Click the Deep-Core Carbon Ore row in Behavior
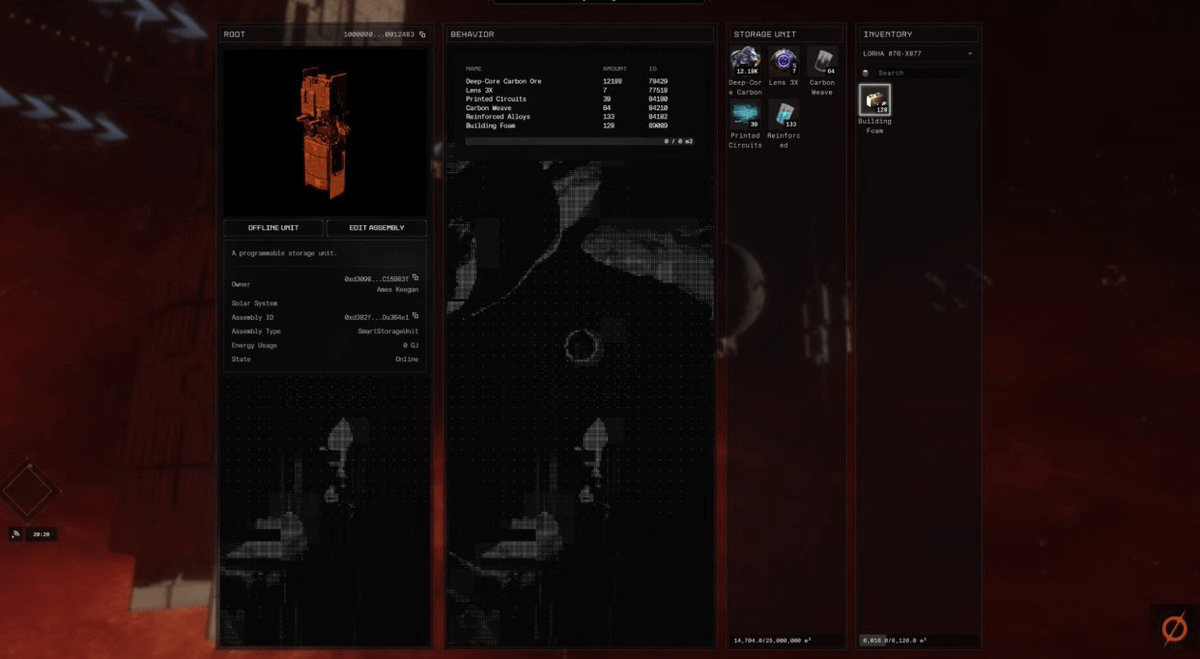Screen dimensions: 1200x659 coord(580,81)
